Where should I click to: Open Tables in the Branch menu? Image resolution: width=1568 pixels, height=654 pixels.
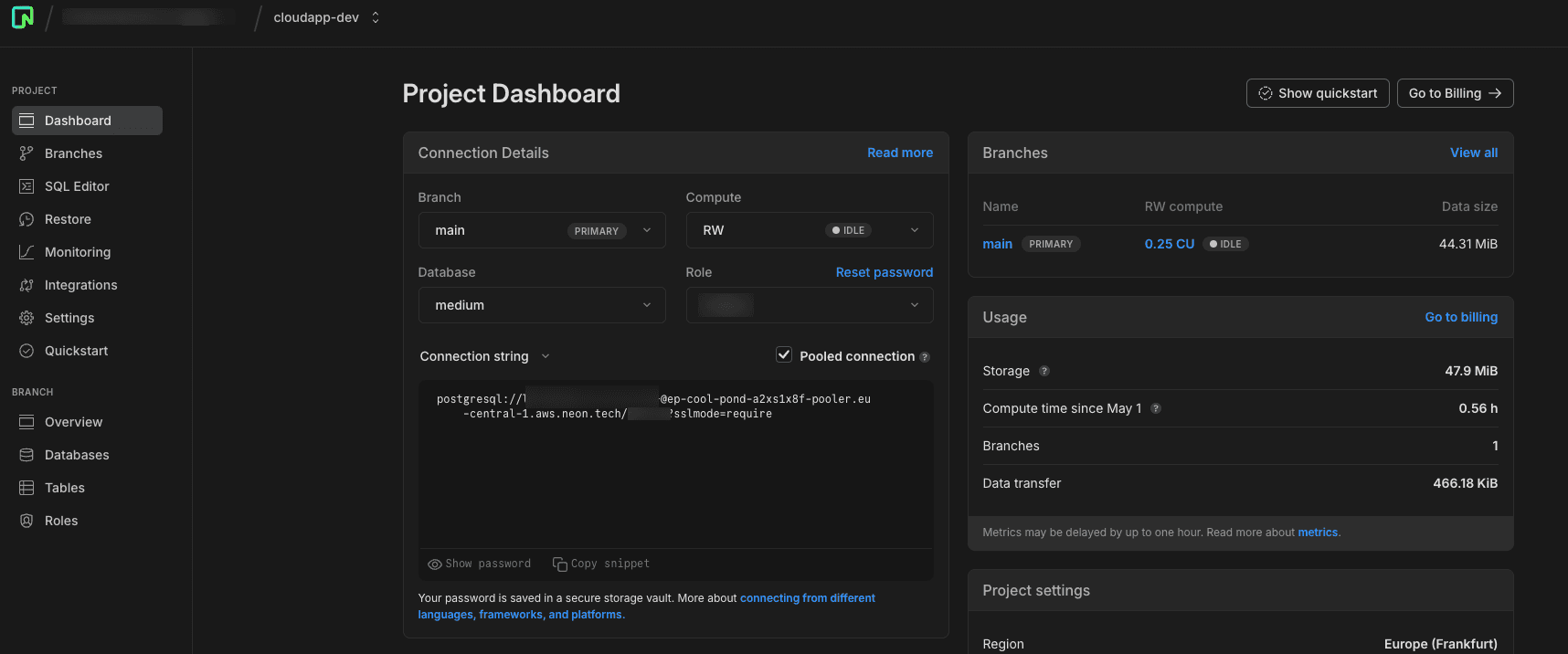pos(64,488)
